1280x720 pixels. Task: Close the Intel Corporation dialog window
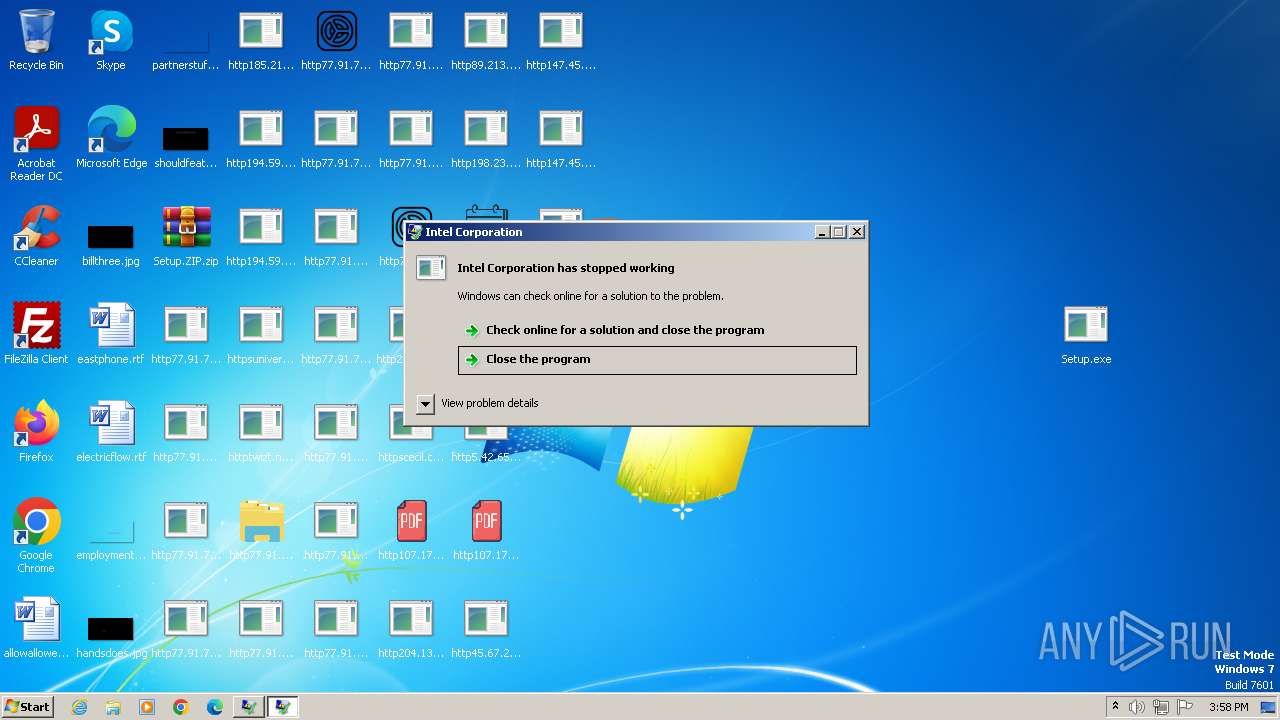[x=857, y=232]
